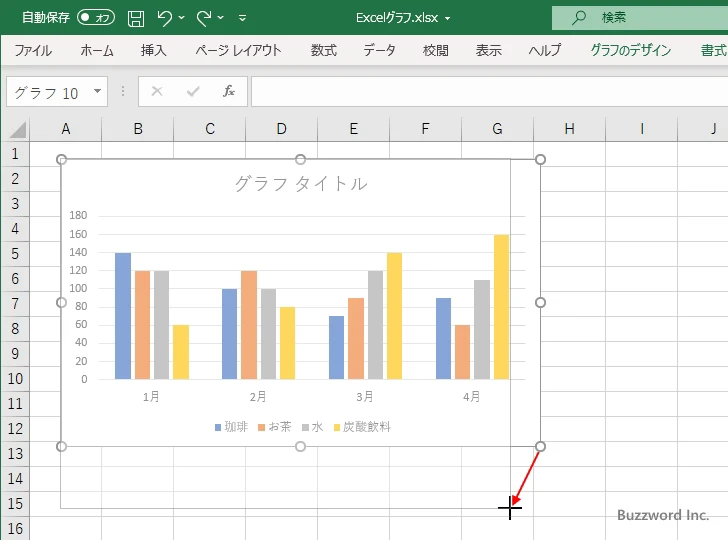Click the formula bar Cancel X icon
Screen dimensions: 728x540
pos(157,91)
